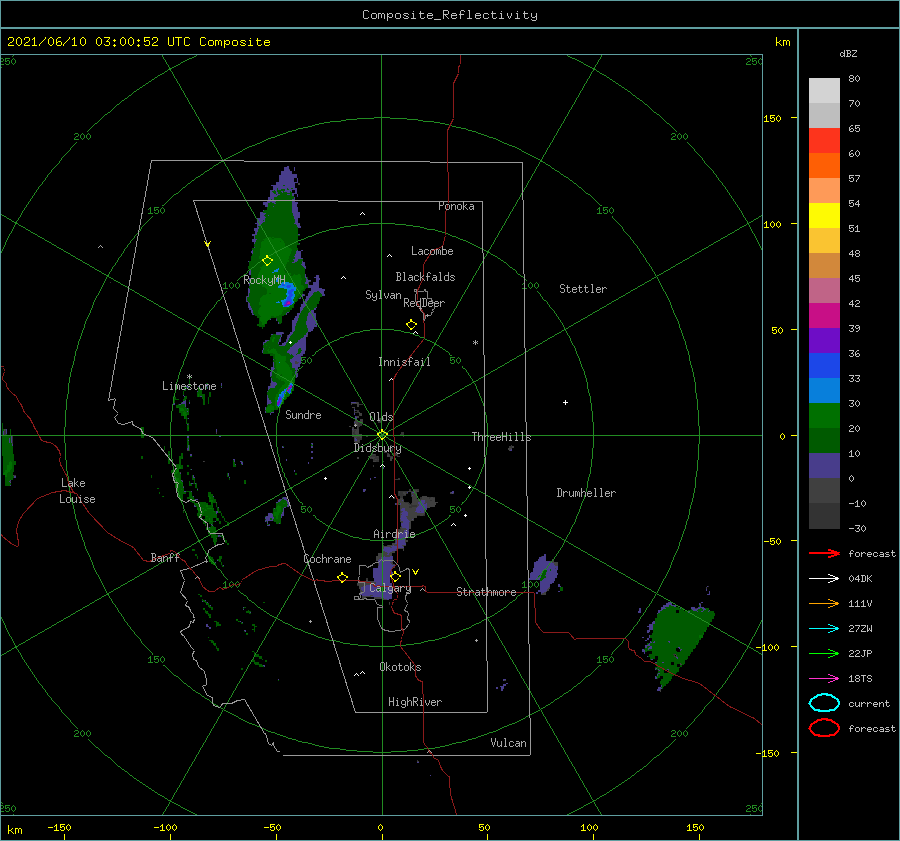This screenshot has height=841, width=900.
Task: Click the Lacombe label
Action: tap(432, 251)
